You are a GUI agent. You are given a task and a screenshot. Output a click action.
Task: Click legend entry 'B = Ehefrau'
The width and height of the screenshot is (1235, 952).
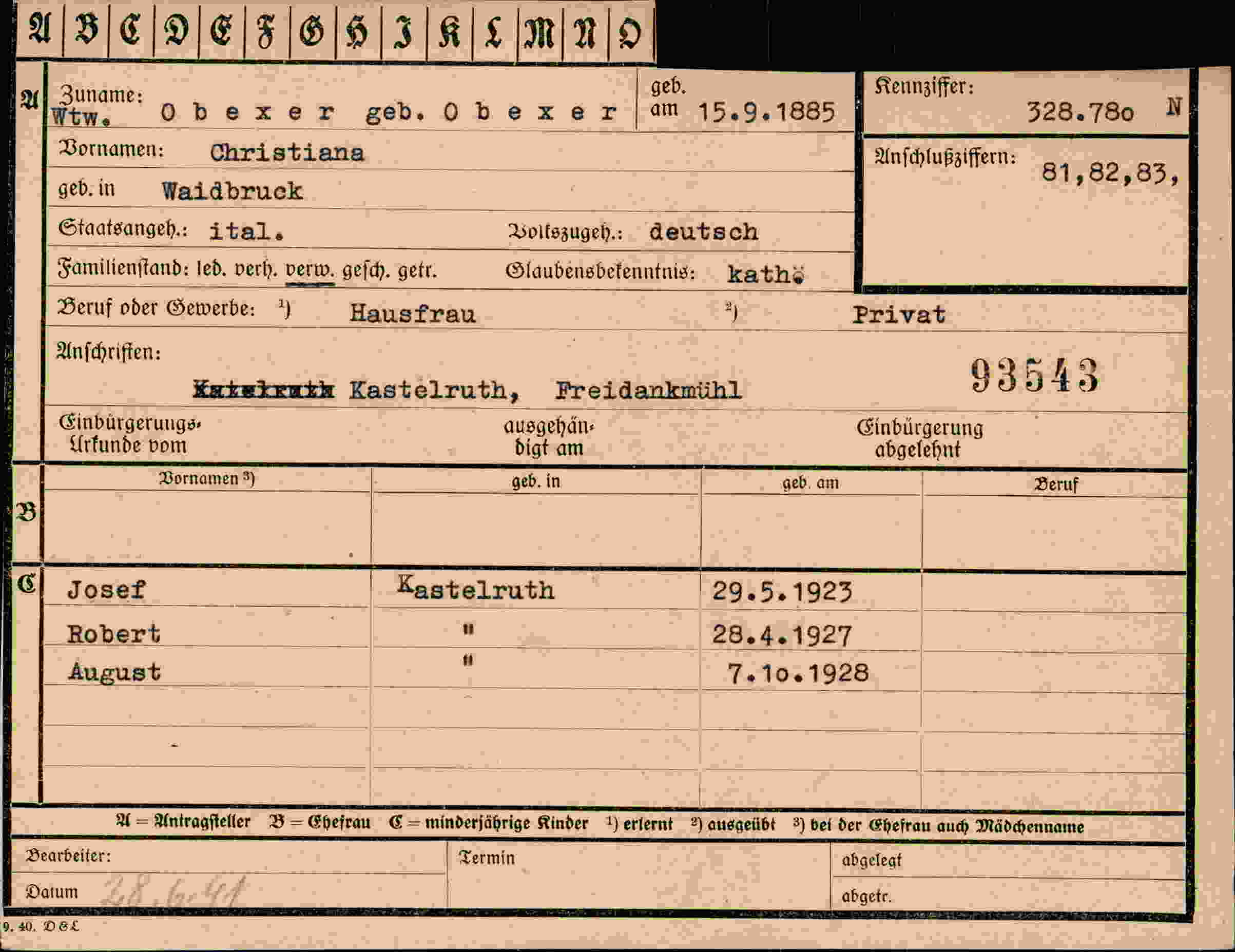(x=320, y=822)
